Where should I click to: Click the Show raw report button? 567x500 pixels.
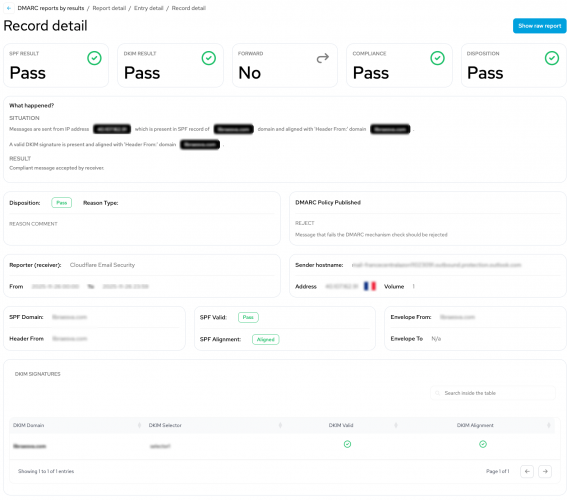pyautogui.click(x=539, y=26)
